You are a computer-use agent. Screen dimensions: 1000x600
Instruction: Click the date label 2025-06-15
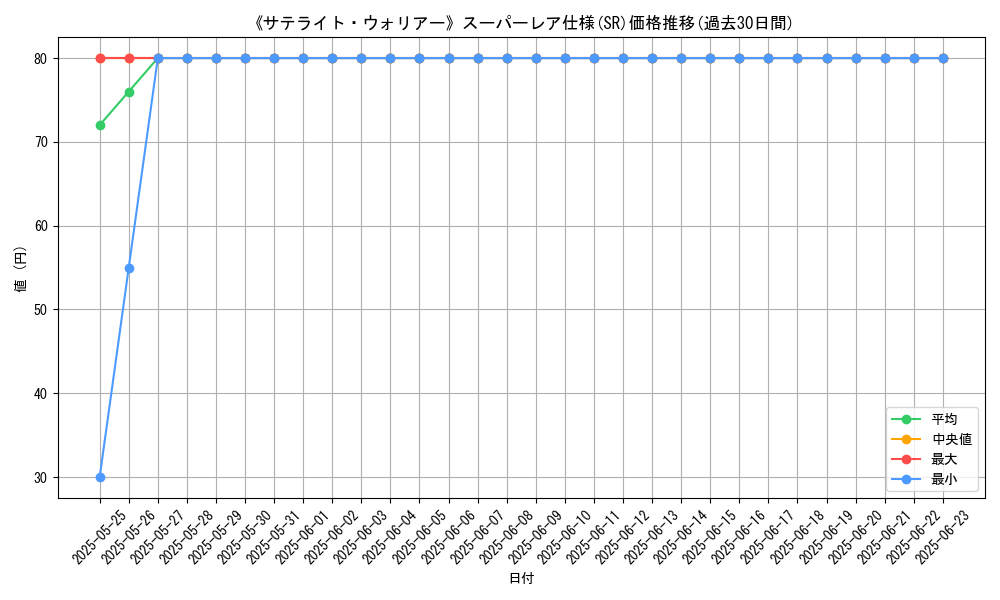pyautogui.click(x=709, y=538)
